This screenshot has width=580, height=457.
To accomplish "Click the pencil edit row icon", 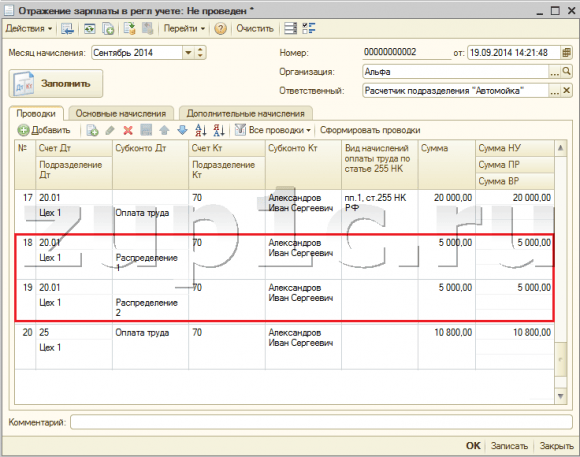I will [110, 130].
